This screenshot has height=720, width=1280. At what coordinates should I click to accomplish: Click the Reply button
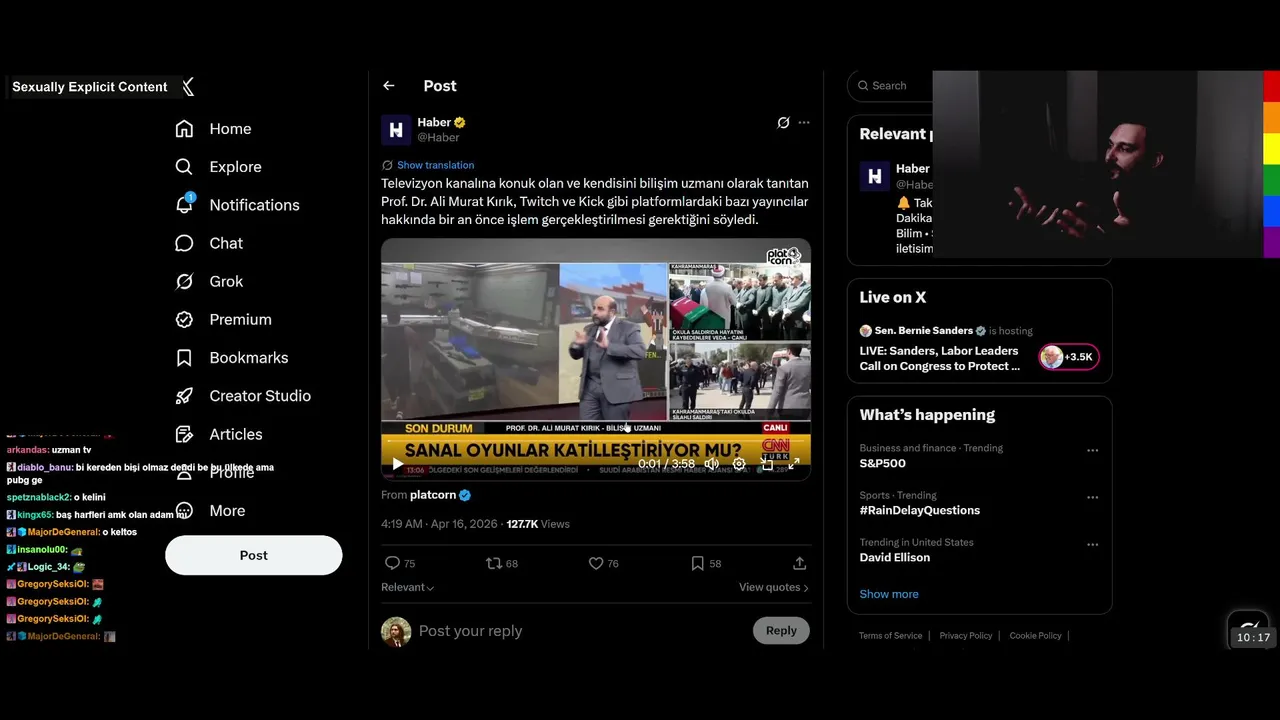(781, 631)
